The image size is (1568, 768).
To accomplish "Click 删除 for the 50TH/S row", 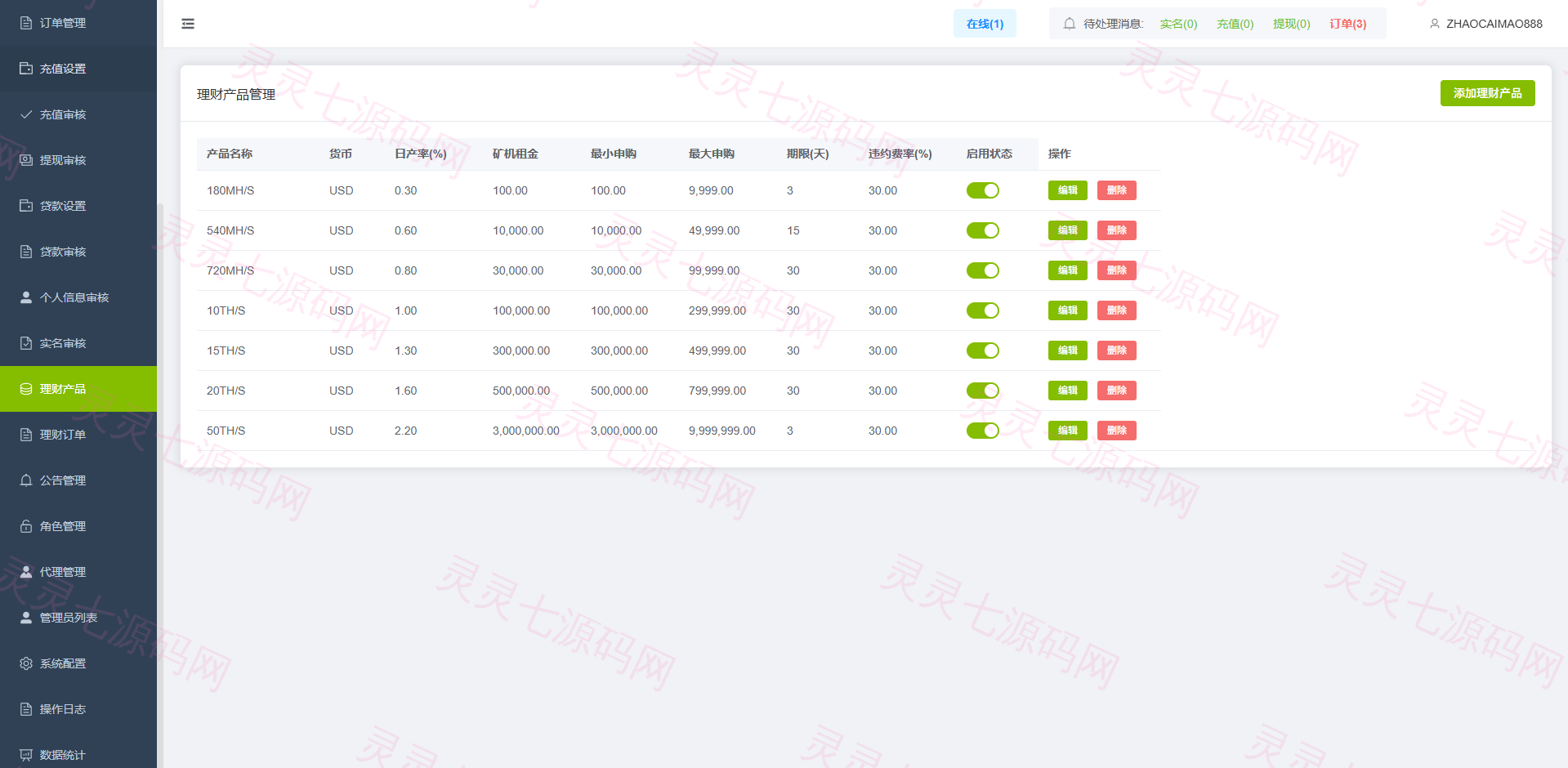I will (x=1116, y=431).
